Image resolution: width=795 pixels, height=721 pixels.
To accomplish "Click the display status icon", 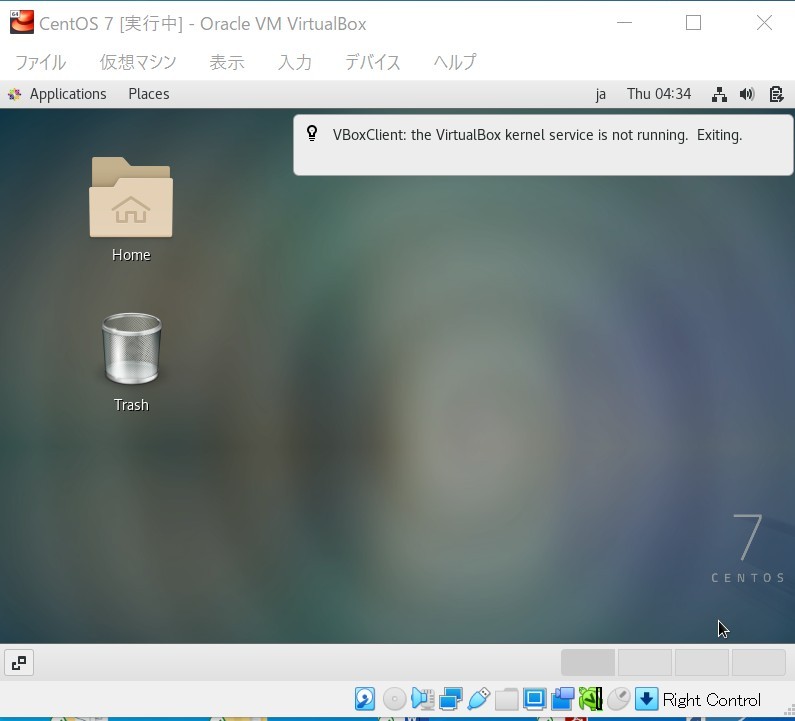I will 534,699.
